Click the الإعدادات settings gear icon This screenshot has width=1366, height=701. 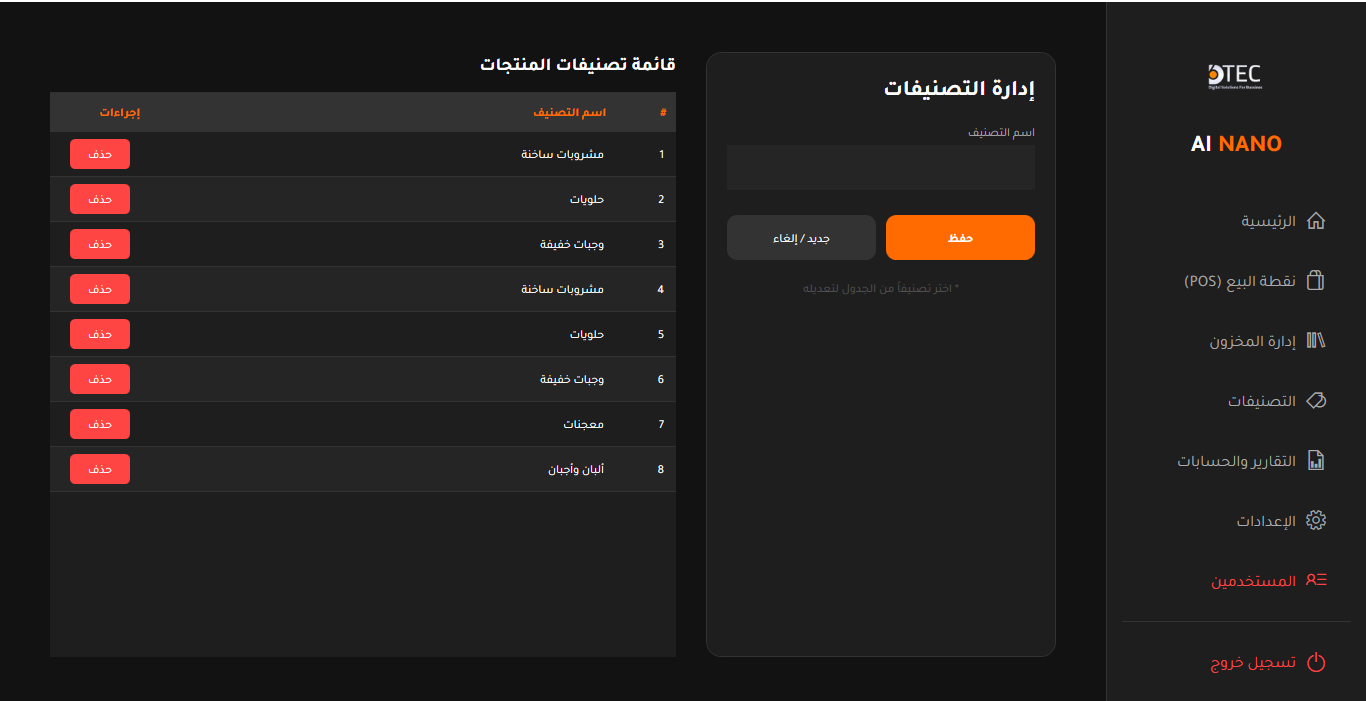(x=1317, y=520)
